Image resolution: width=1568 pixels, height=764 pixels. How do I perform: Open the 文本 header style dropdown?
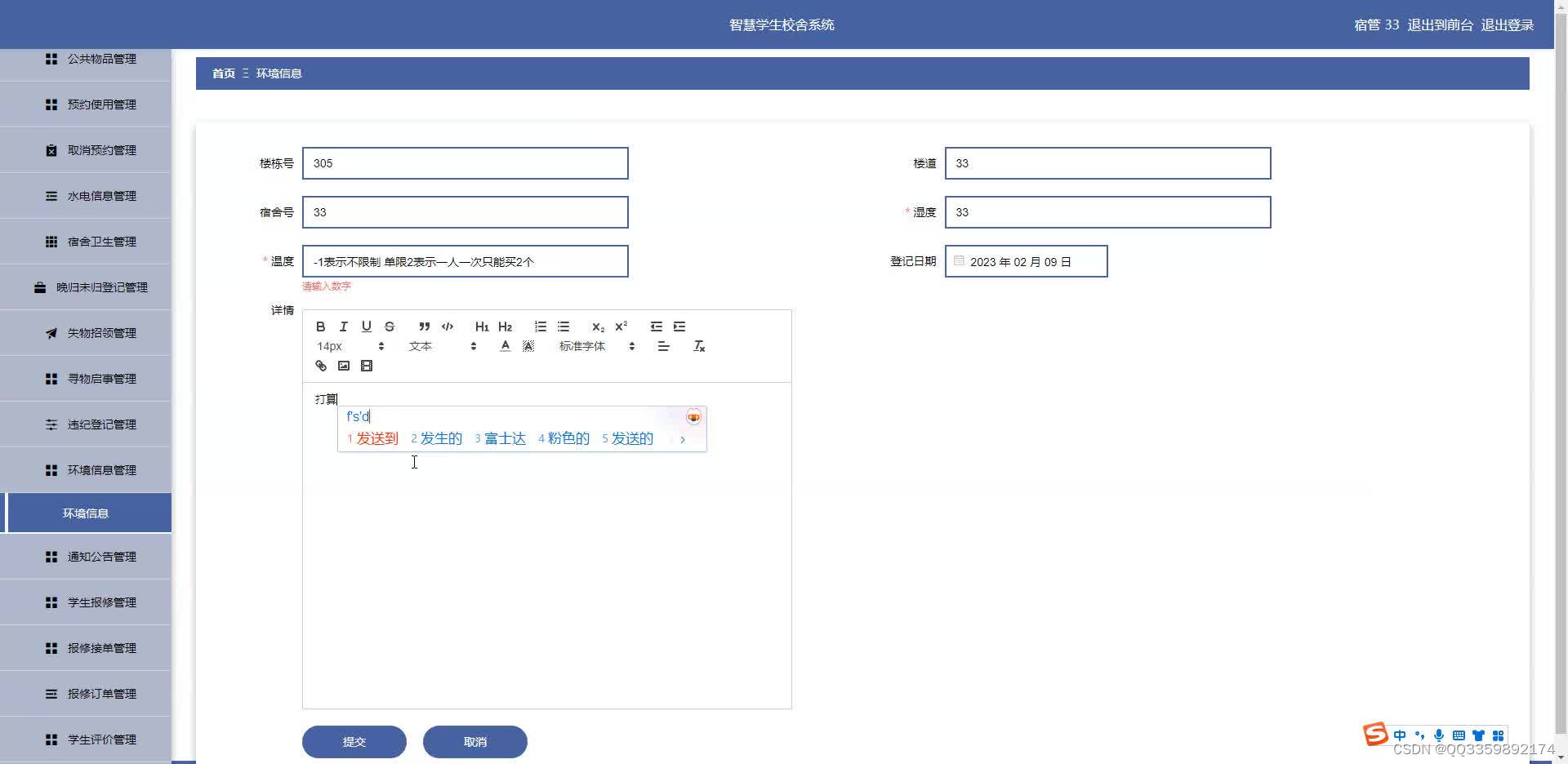442,346
